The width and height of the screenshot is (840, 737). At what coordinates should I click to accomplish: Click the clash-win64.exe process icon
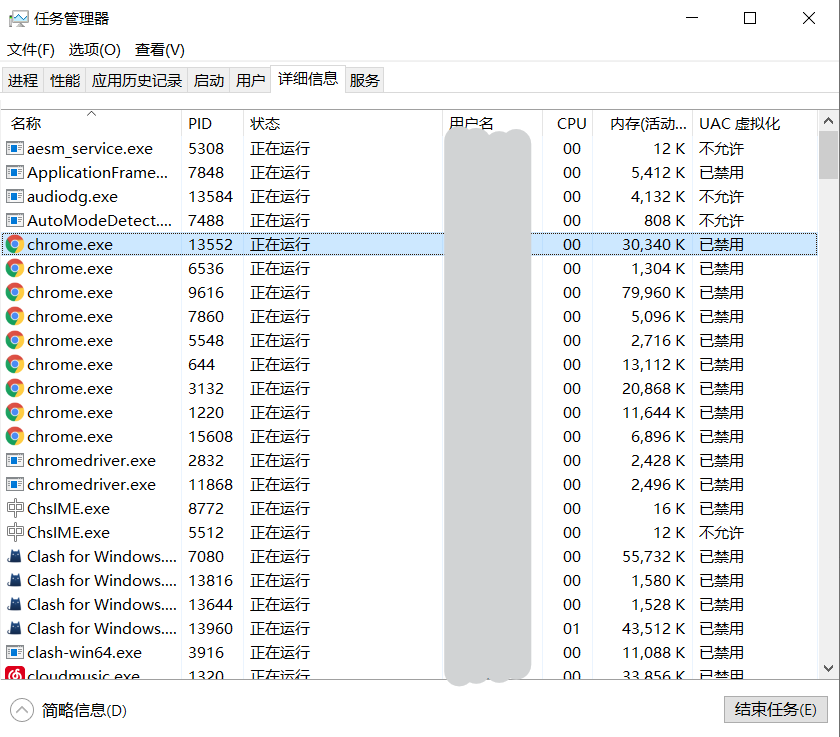point(15,652)
